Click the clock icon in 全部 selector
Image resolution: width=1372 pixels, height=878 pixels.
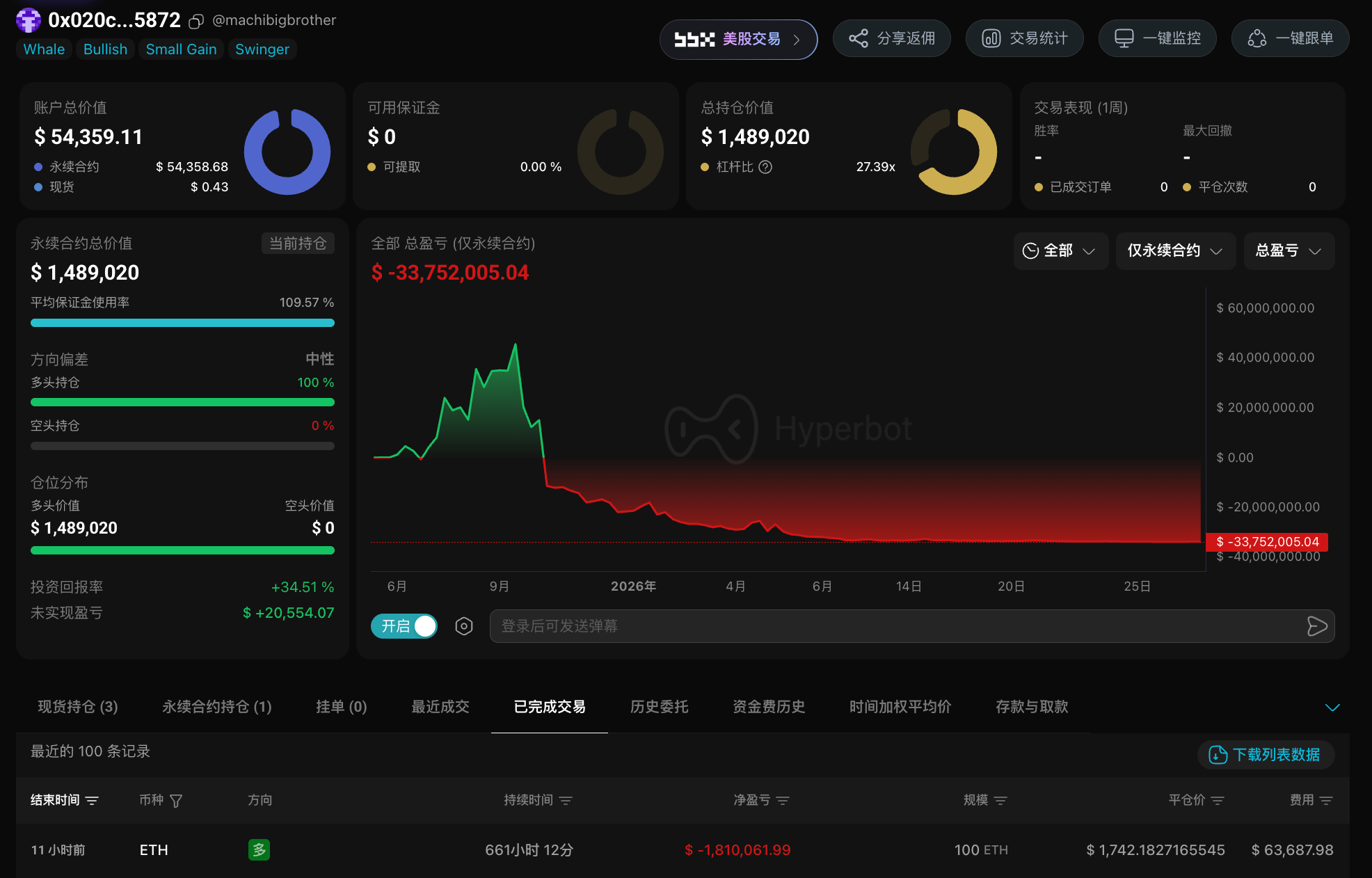click(x=1030, y=251)
